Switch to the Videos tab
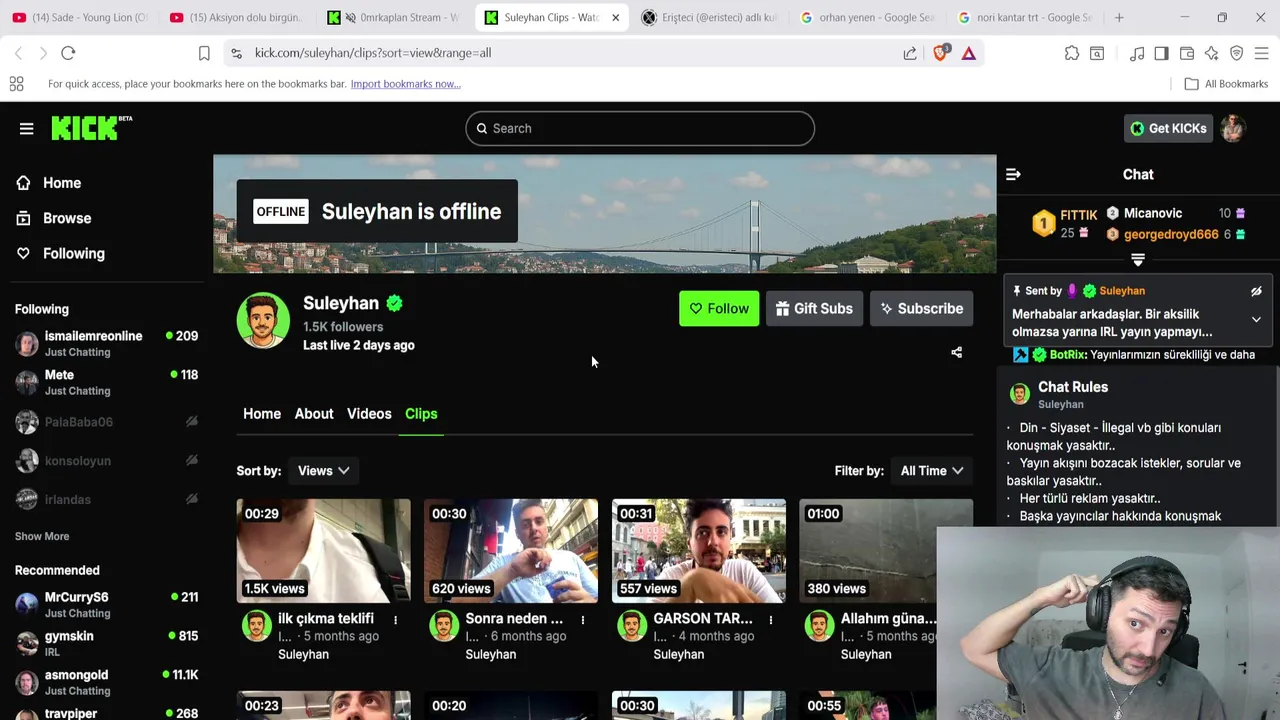The width and height of the screenshot is (1280, 720). (369, 414)
